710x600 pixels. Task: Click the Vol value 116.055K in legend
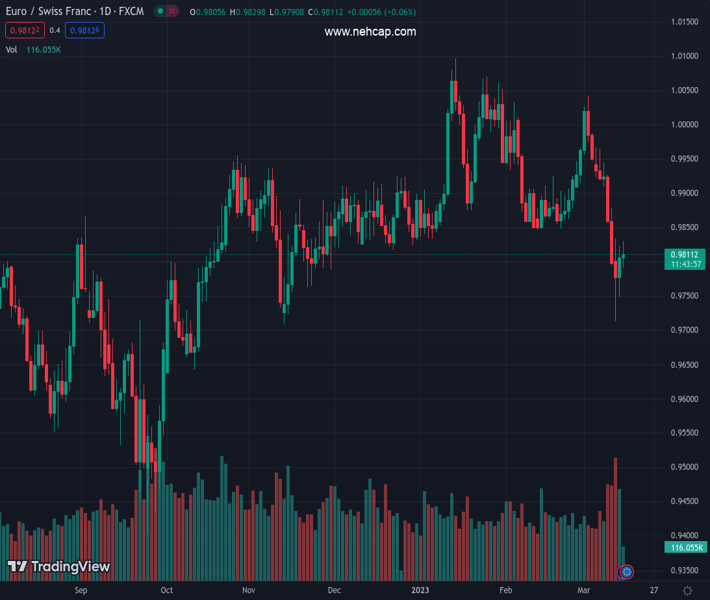point(45,49)
